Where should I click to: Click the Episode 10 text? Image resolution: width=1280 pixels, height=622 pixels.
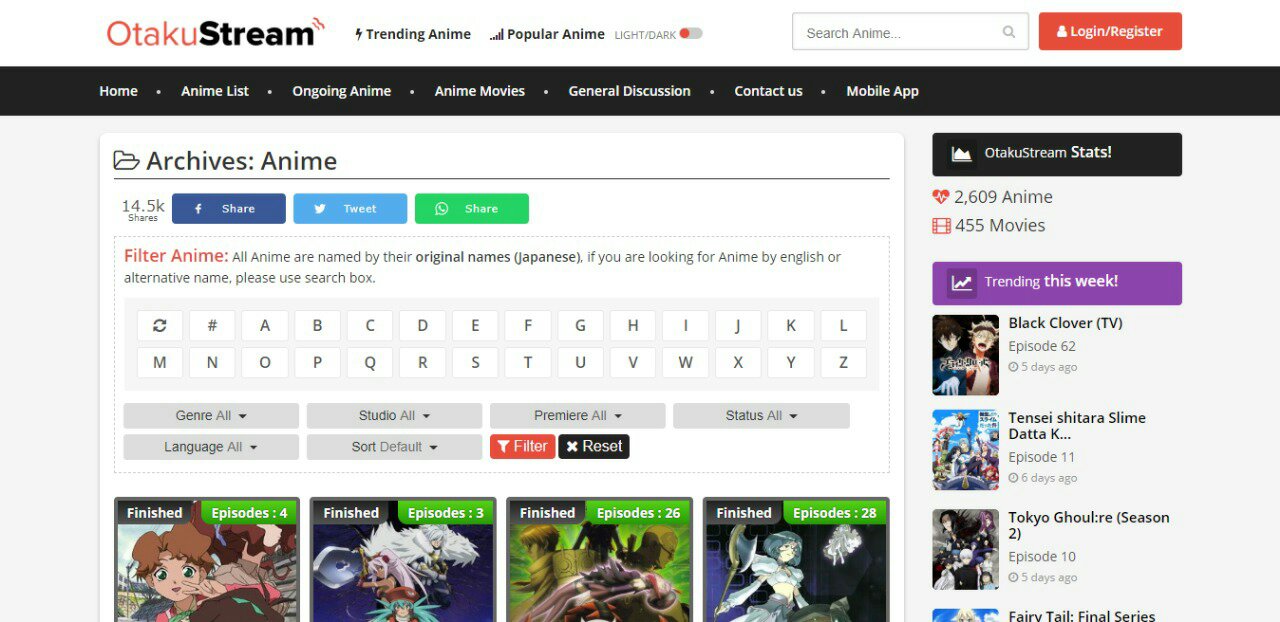point(1042,557)
